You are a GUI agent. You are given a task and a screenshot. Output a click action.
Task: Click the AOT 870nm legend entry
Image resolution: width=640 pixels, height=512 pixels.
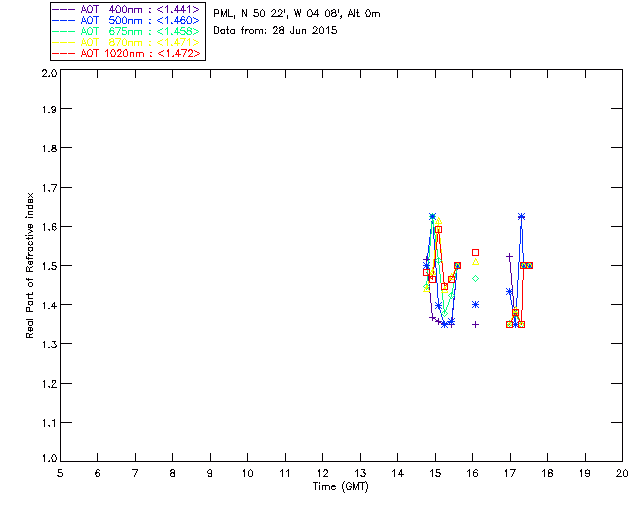point(127,42)
